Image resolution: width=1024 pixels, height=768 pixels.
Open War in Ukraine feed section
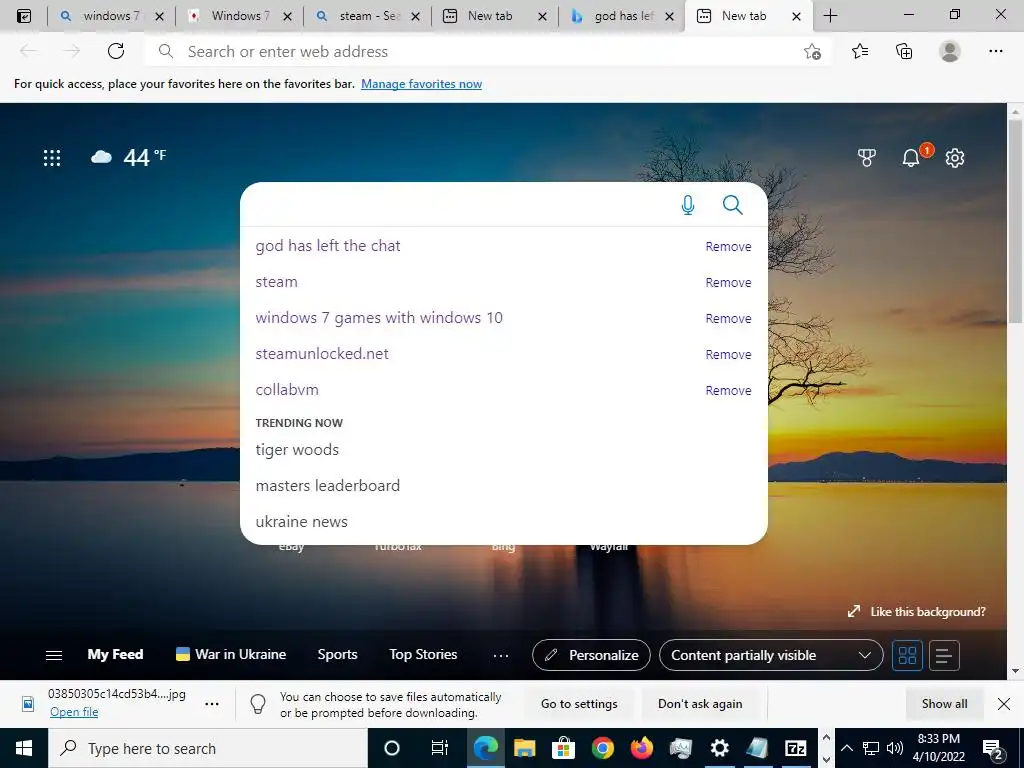pos(231,654)
